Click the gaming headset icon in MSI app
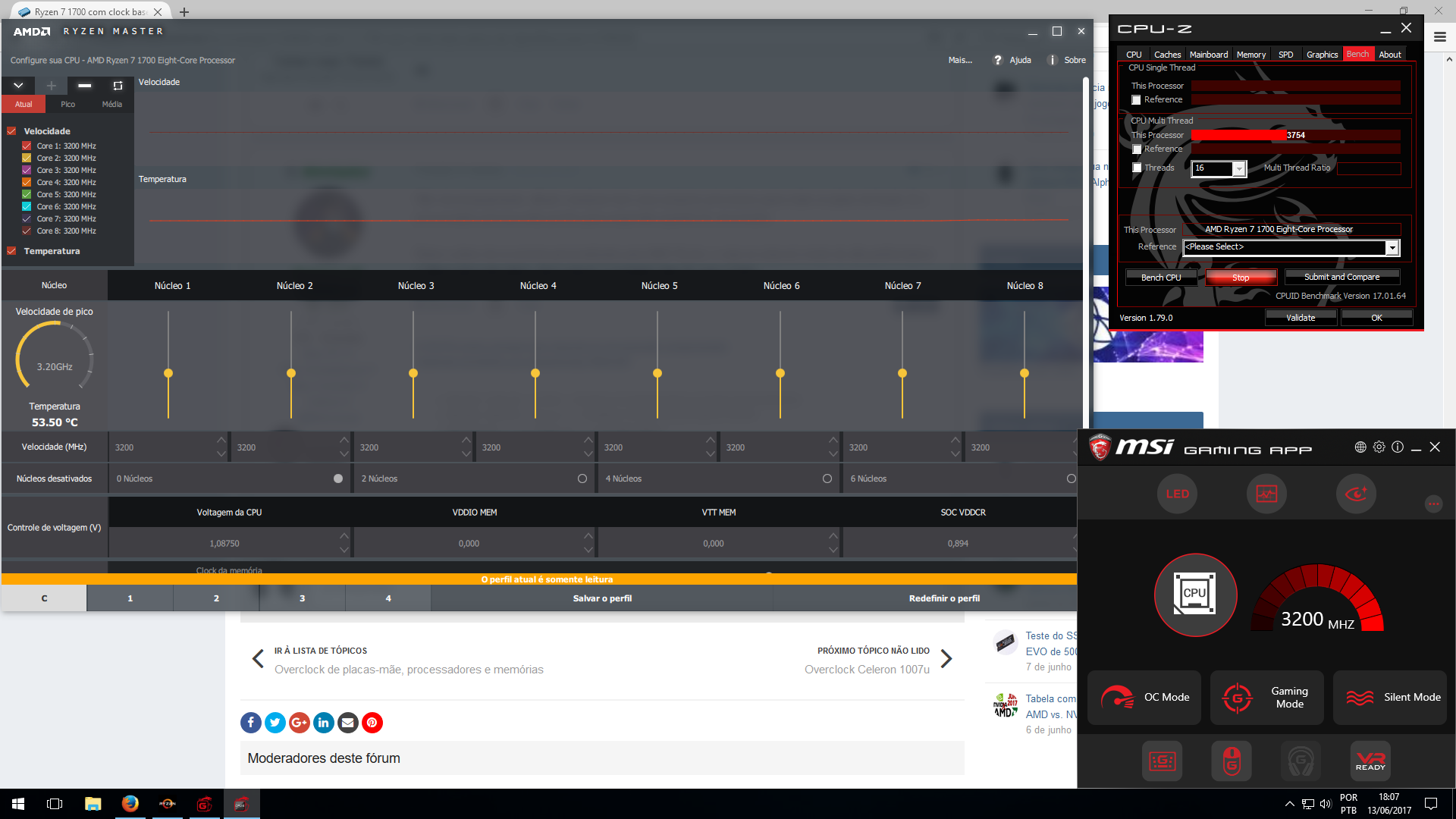Screen dimensions: 1456x819 (x=1301, y=761)
